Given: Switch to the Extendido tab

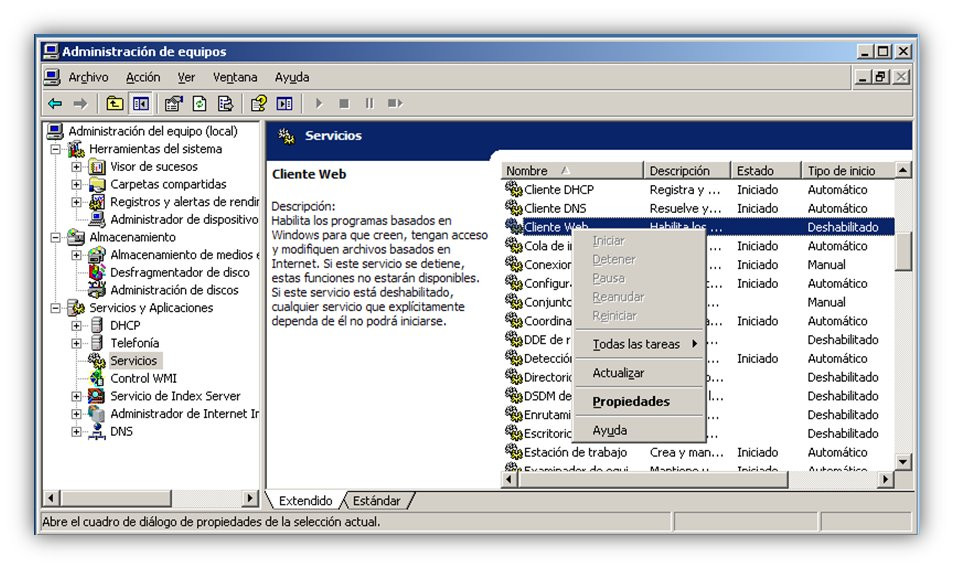Looking at the screenshot, I should [305, 501].
